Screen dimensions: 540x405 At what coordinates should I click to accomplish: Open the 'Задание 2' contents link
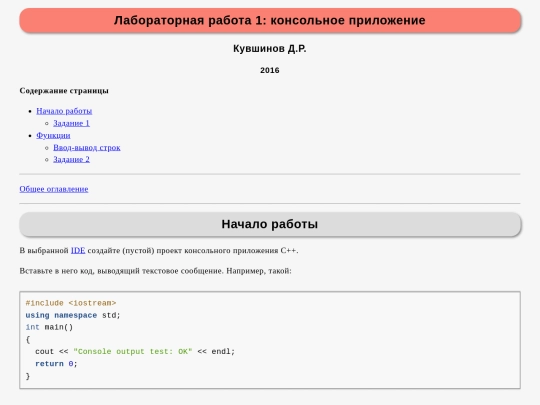point(71,159)
